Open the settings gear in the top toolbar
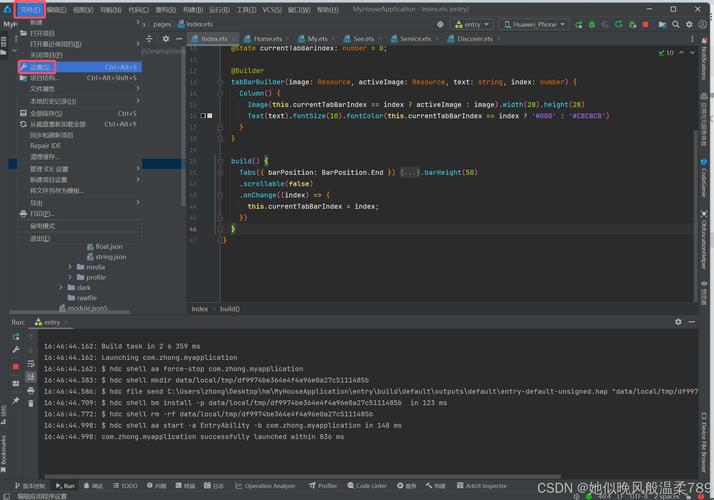Viewport: 714px width, 500px height. point(689,25)
